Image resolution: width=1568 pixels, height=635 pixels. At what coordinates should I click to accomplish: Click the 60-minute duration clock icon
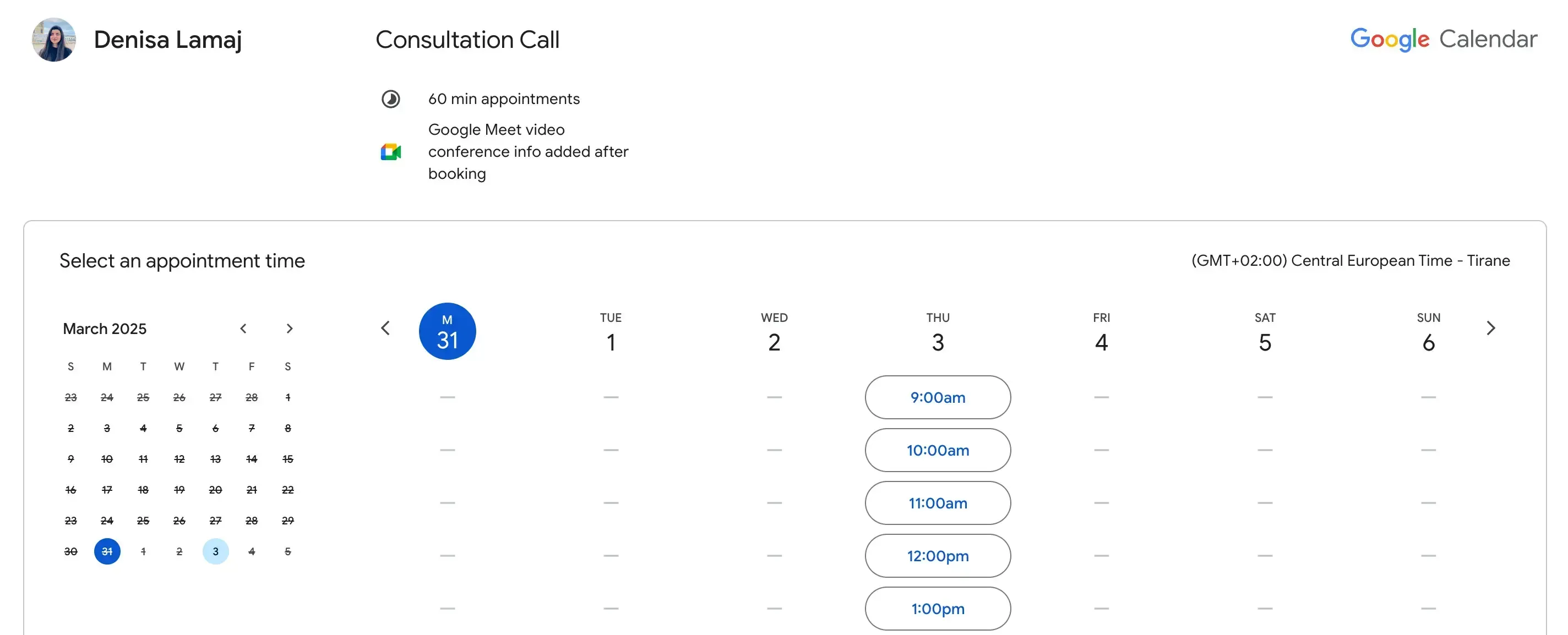391,98
